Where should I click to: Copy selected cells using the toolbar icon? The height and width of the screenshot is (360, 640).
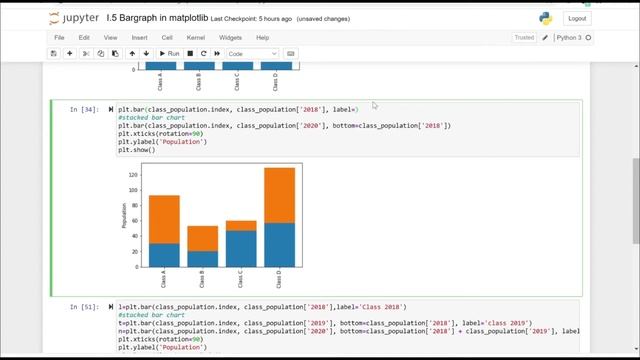(100, 53)
